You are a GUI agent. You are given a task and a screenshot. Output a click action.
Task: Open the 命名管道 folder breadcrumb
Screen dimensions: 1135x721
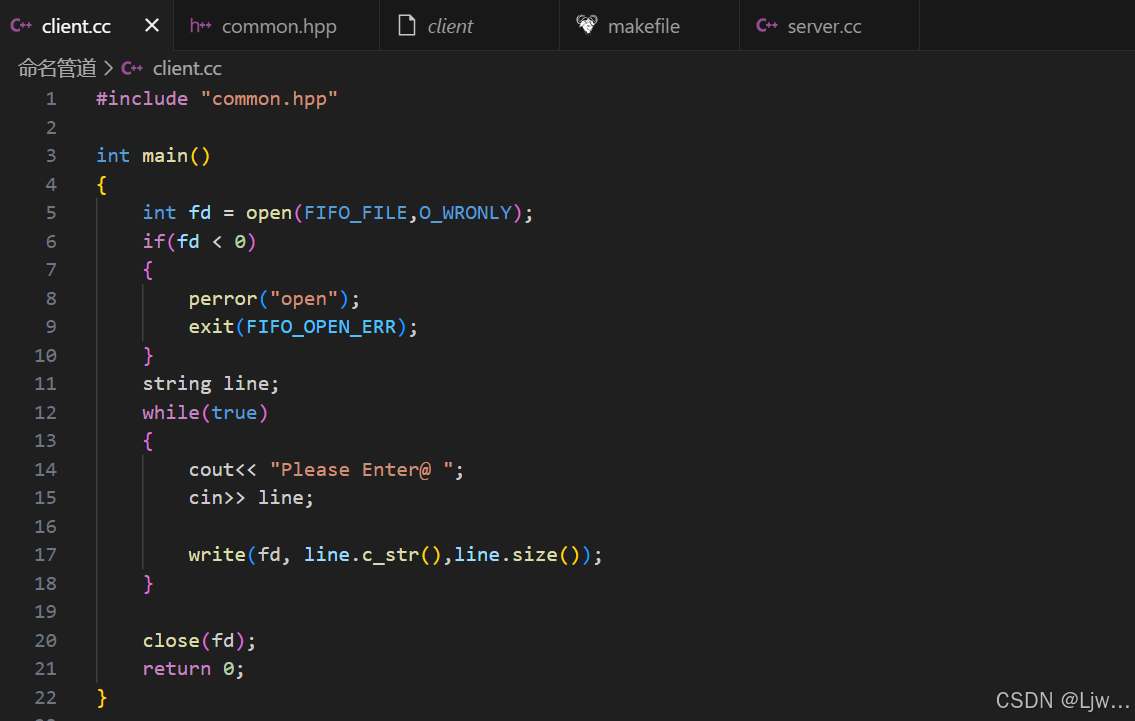tap(57, 69)
